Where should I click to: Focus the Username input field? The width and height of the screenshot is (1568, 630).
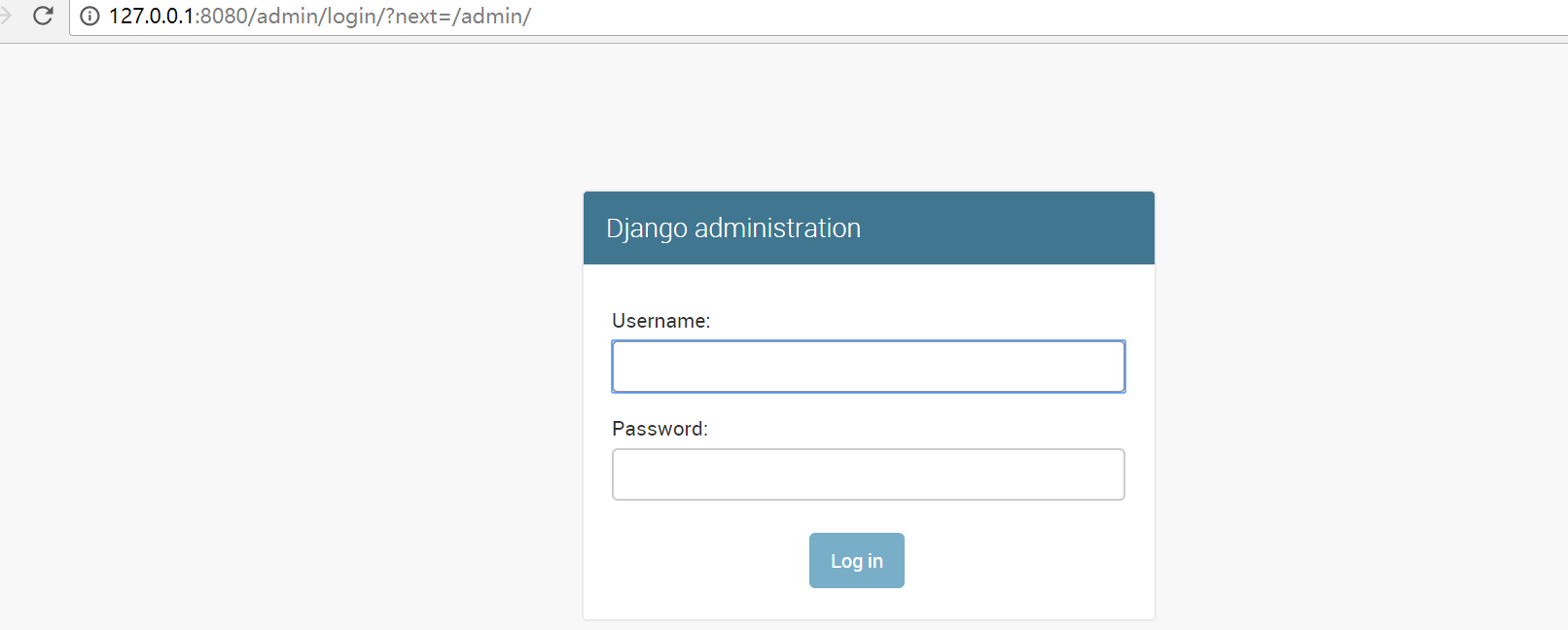869,367
